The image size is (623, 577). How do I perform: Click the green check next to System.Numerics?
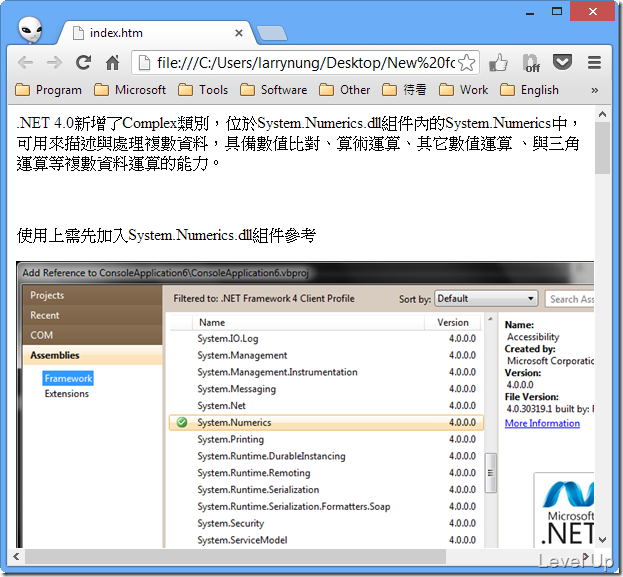coord(182,422)
